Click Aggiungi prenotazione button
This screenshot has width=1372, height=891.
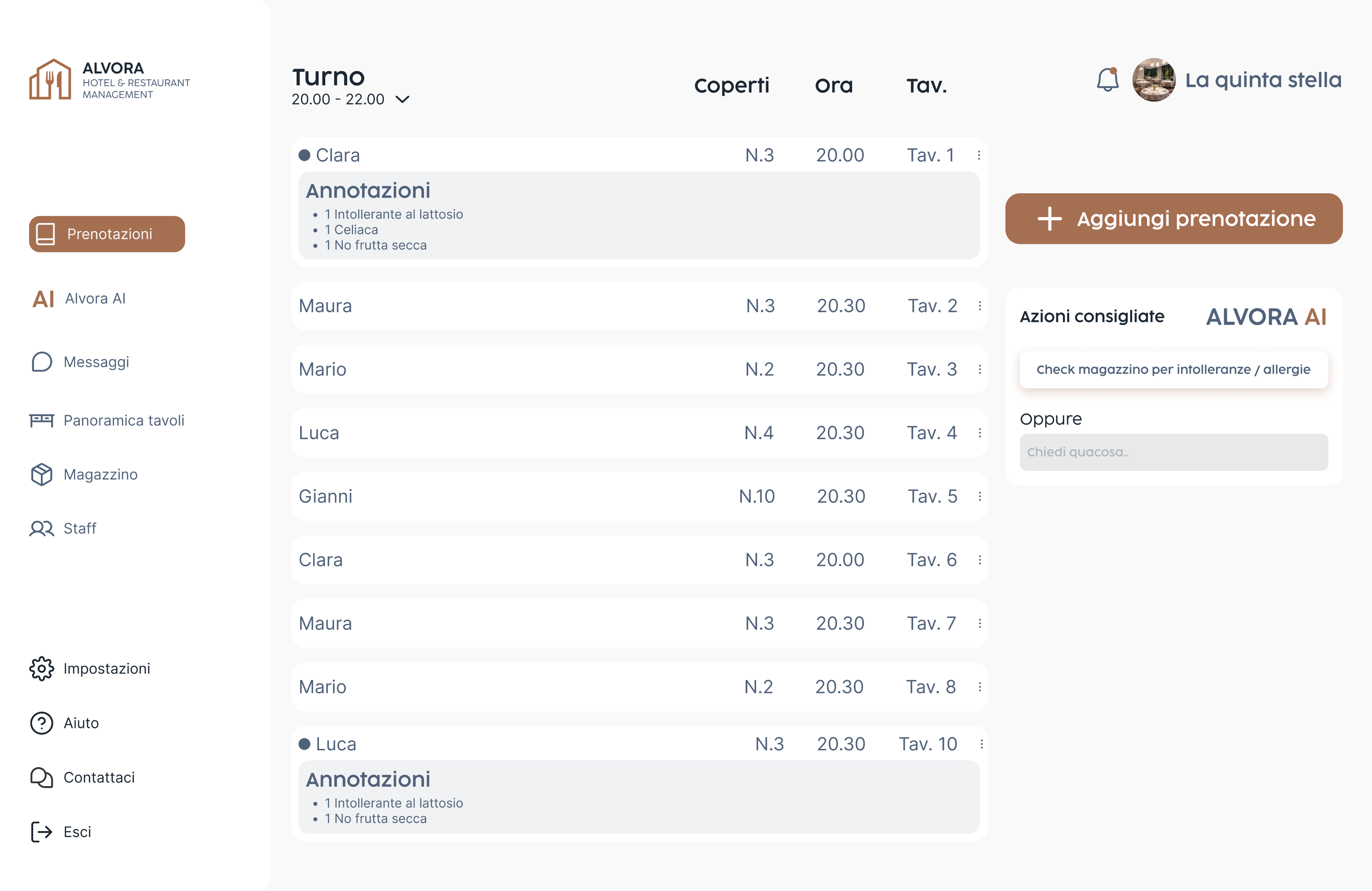[1174, 218]
